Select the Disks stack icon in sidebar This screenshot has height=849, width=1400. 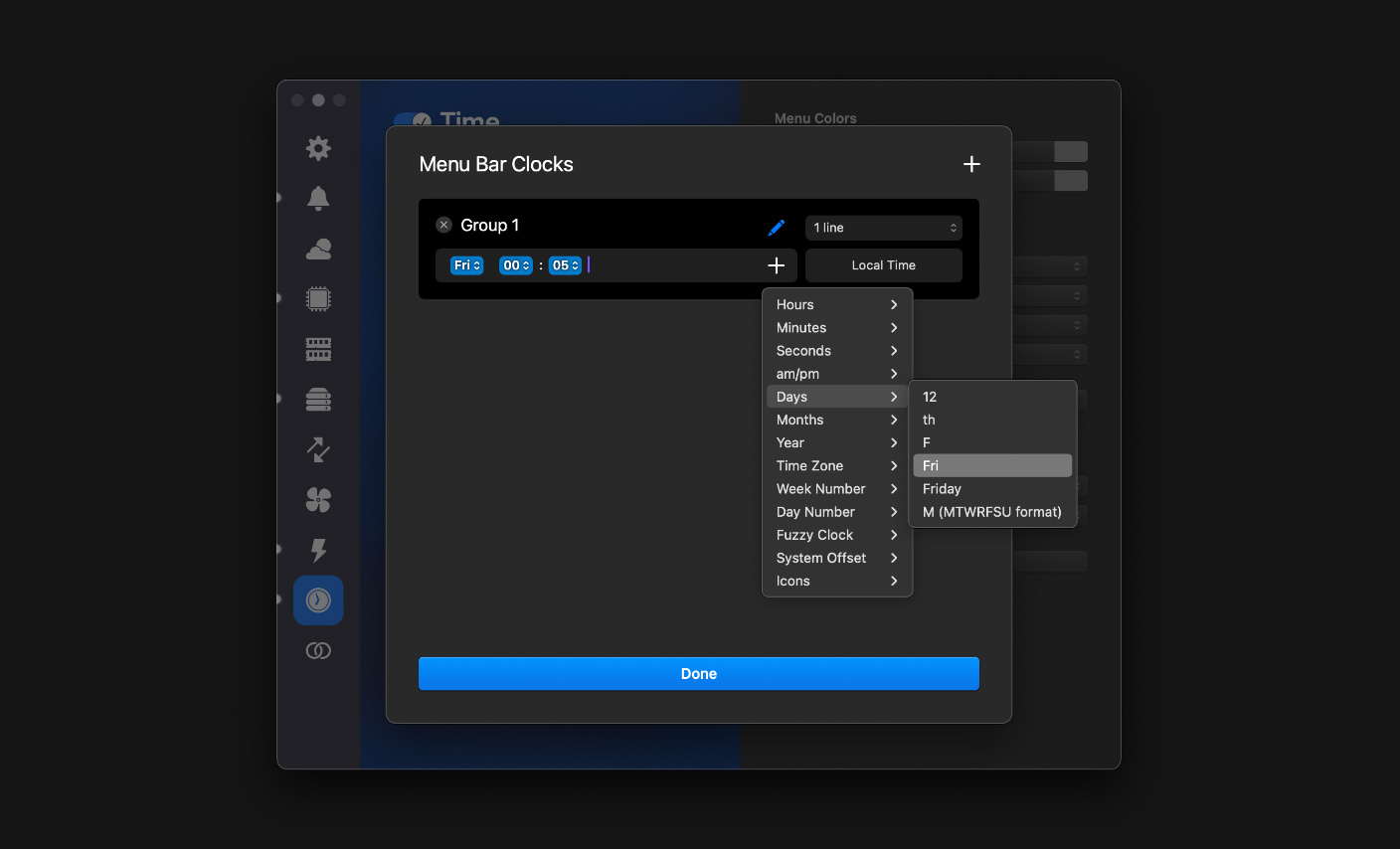[318, 400]
